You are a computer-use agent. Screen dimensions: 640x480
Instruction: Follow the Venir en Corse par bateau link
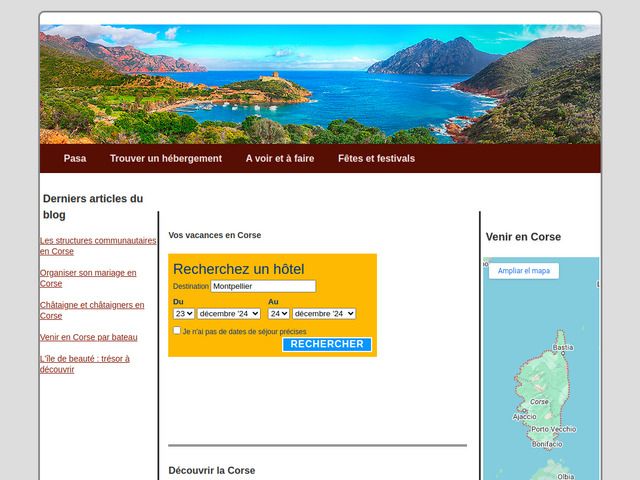pos(89,337)
